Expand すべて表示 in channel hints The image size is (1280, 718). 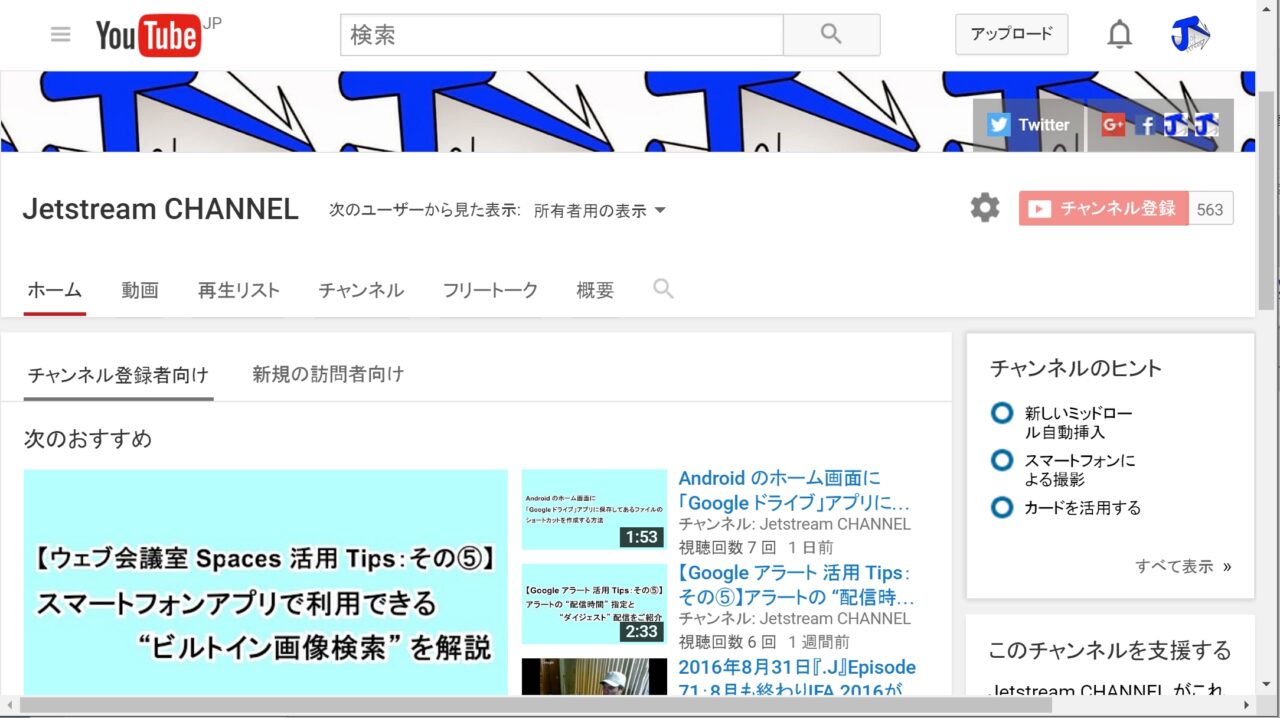pyautogui.click(x=1183, y=566)
